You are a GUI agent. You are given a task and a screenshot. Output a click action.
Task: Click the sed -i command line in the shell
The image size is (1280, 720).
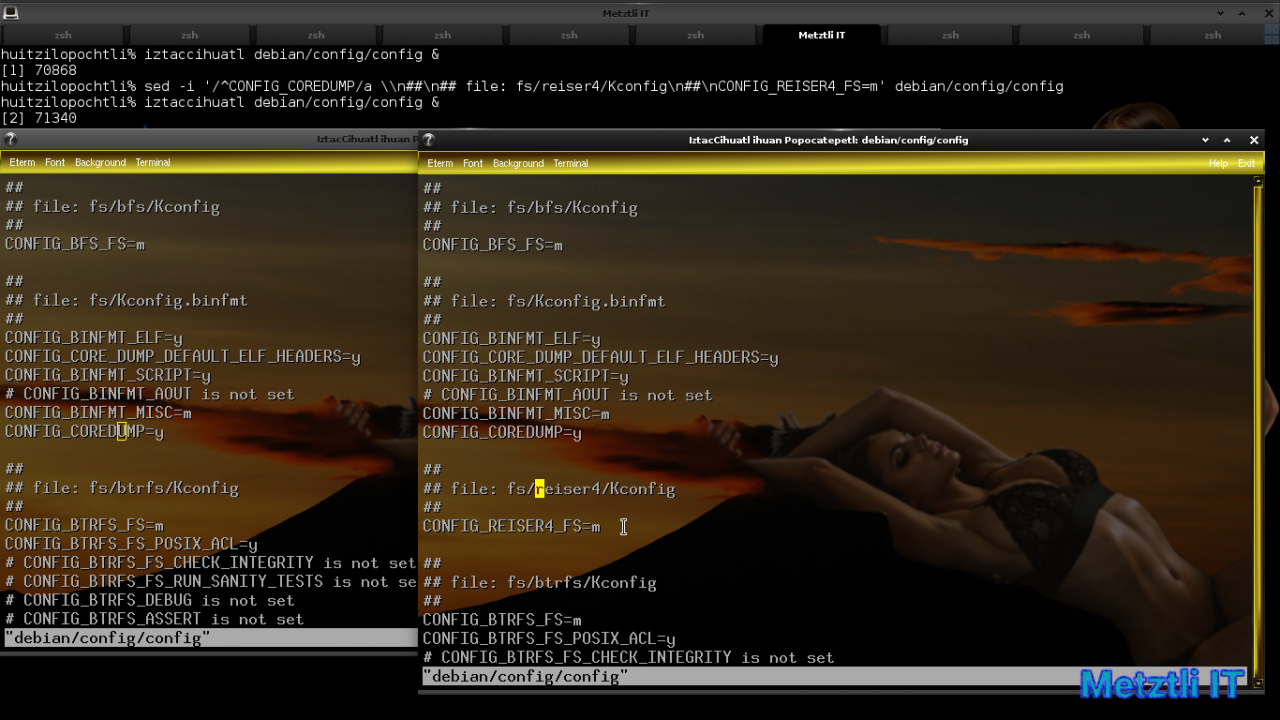(x=532, y=86)
